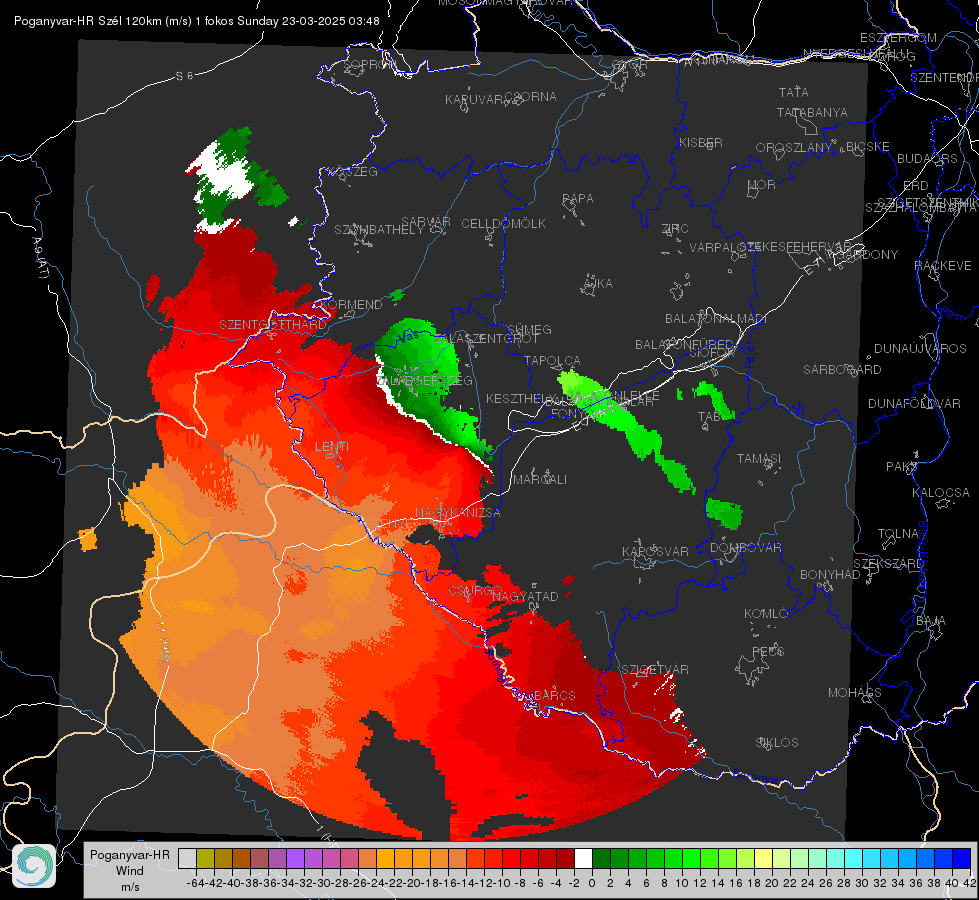This screenshot has height=900, width=979.
Task: Click the TAMASI city label
Action: 759,458
